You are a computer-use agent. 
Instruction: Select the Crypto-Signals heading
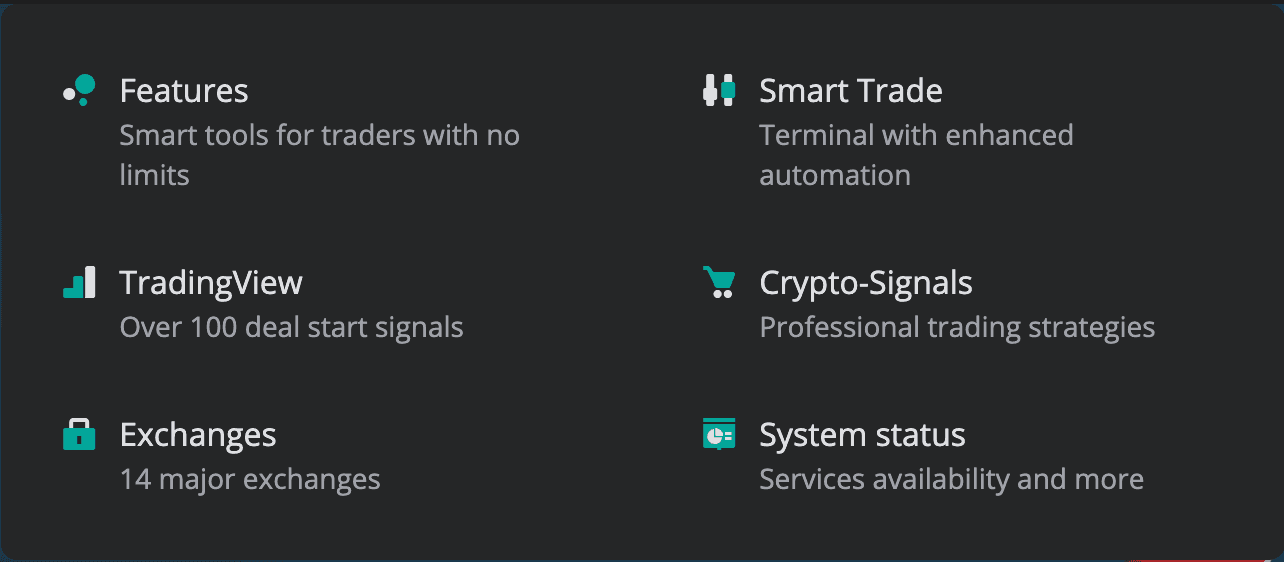coord(865,283)
